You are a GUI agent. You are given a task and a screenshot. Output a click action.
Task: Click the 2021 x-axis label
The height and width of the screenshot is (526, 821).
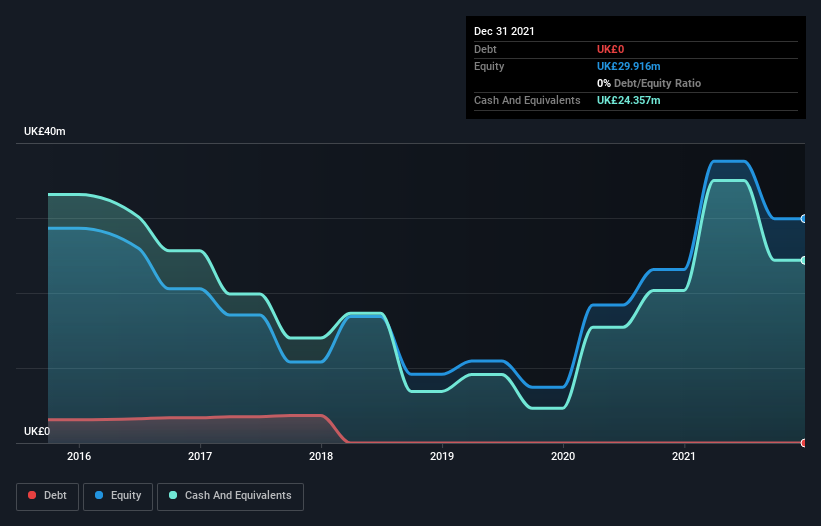pyautogui.click(x=684, y=456)
